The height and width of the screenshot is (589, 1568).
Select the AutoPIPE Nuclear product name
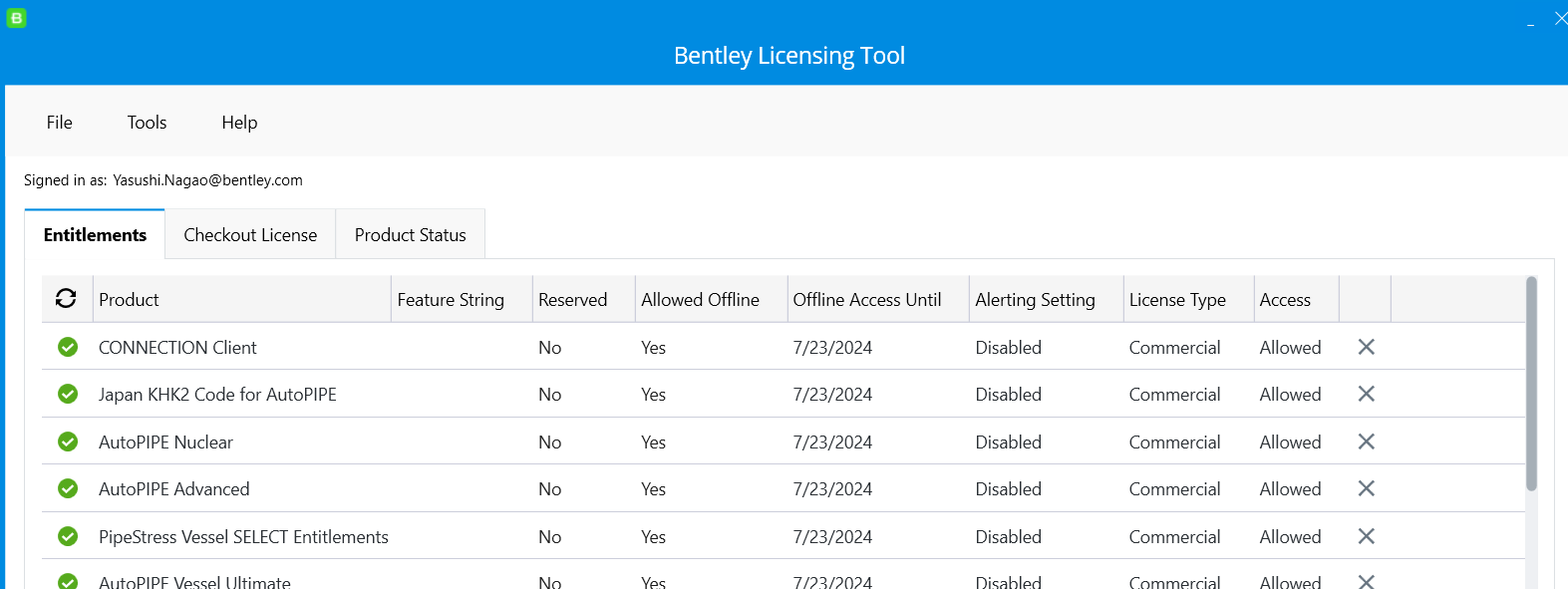(x=165, y=442)
